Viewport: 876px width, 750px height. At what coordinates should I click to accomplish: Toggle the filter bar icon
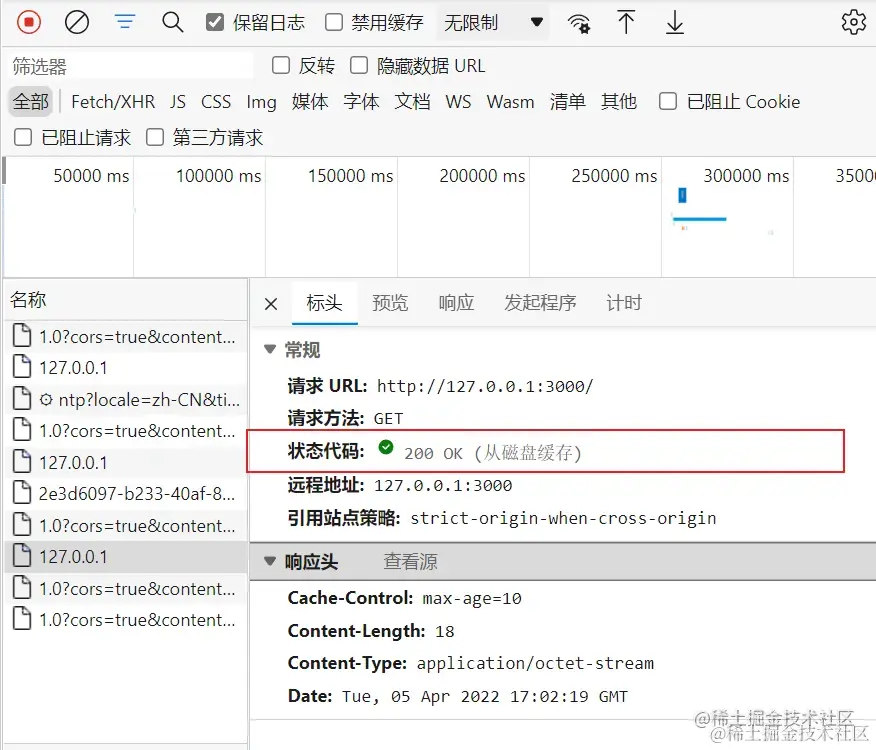tap(125, 23)
